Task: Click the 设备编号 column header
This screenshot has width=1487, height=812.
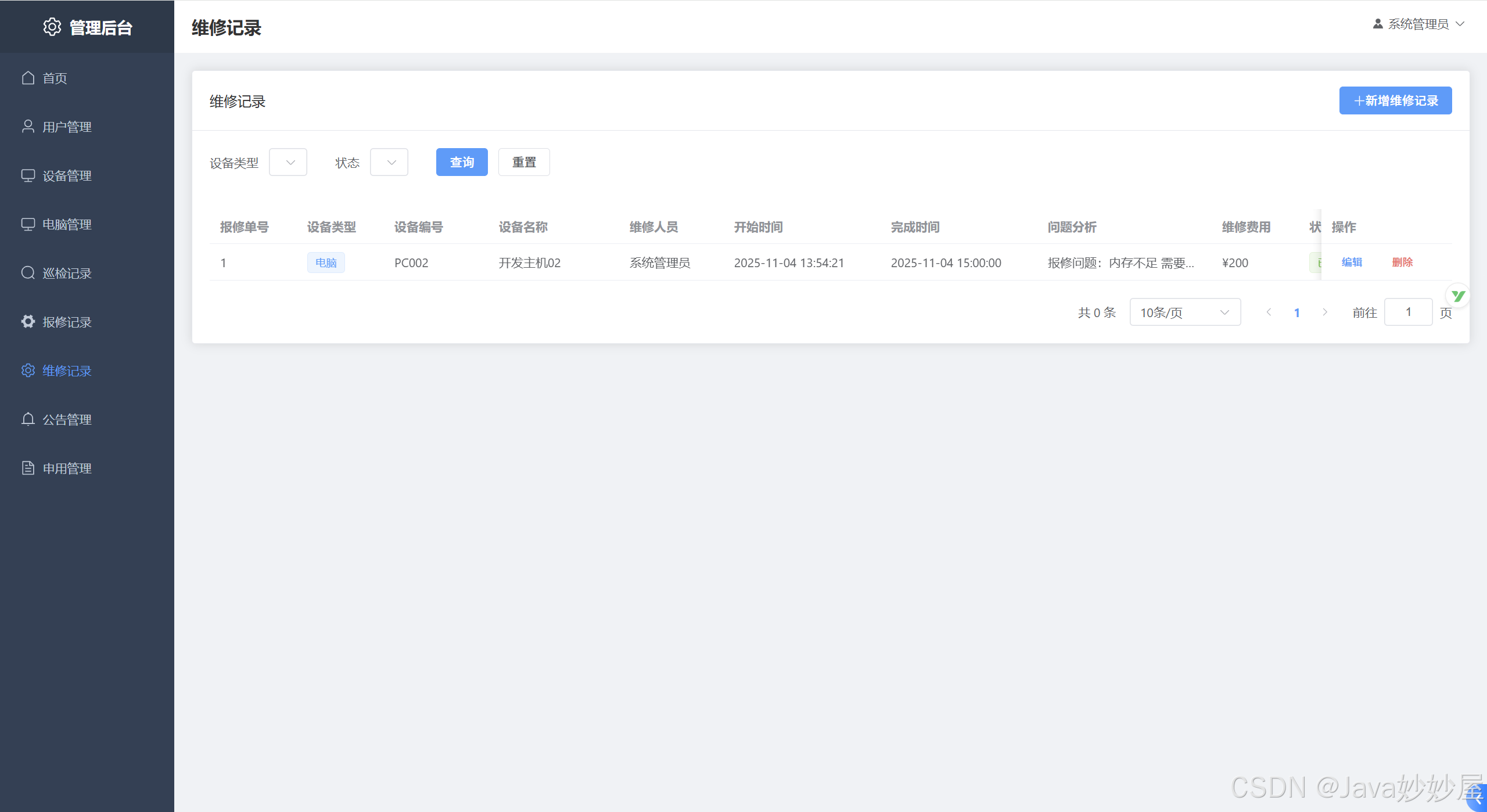Action: coord(418,227)
